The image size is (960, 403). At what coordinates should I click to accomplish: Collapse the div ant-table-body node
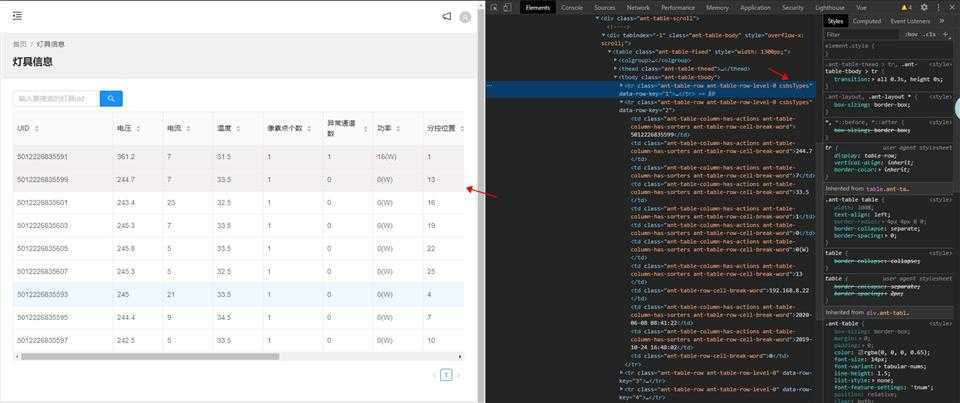[604, 36]
